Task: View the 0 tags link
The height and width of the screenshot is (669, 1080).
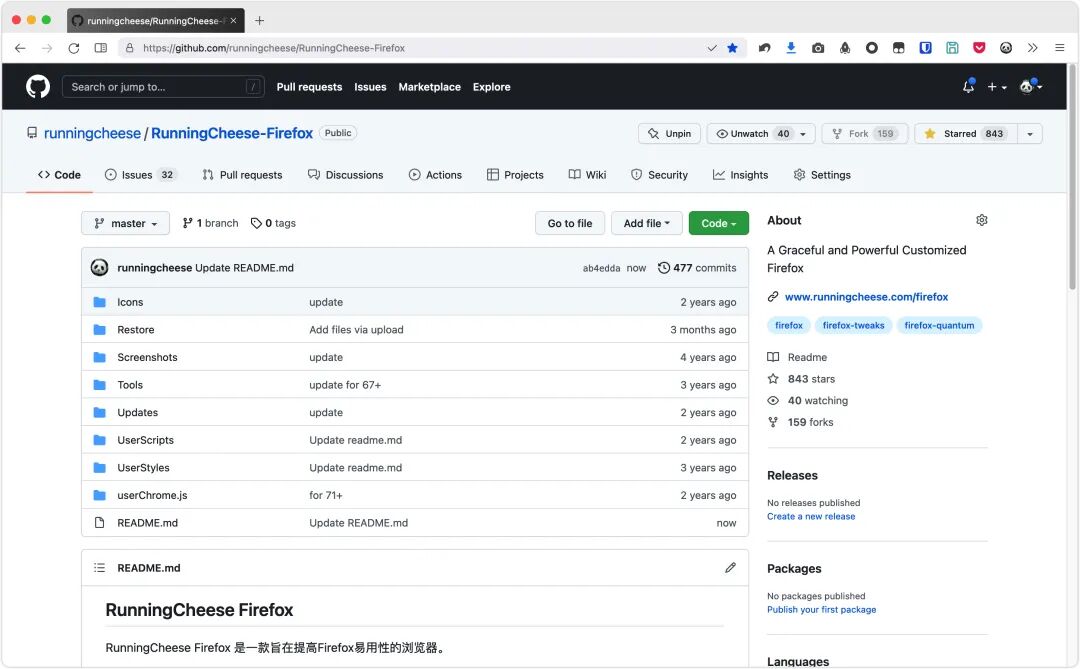Action: pos(273,223)
